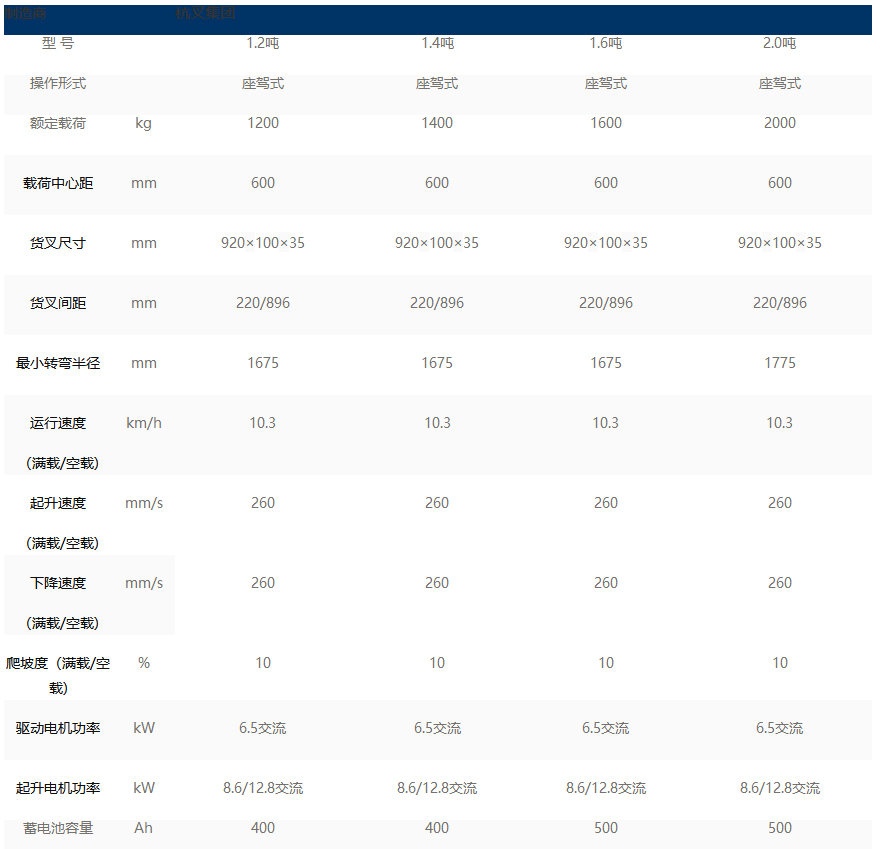Image resolution: width=880 pixels, height=849 pixels.
Task: Select rated load value 1200
Action: click(x=263, y=123)
